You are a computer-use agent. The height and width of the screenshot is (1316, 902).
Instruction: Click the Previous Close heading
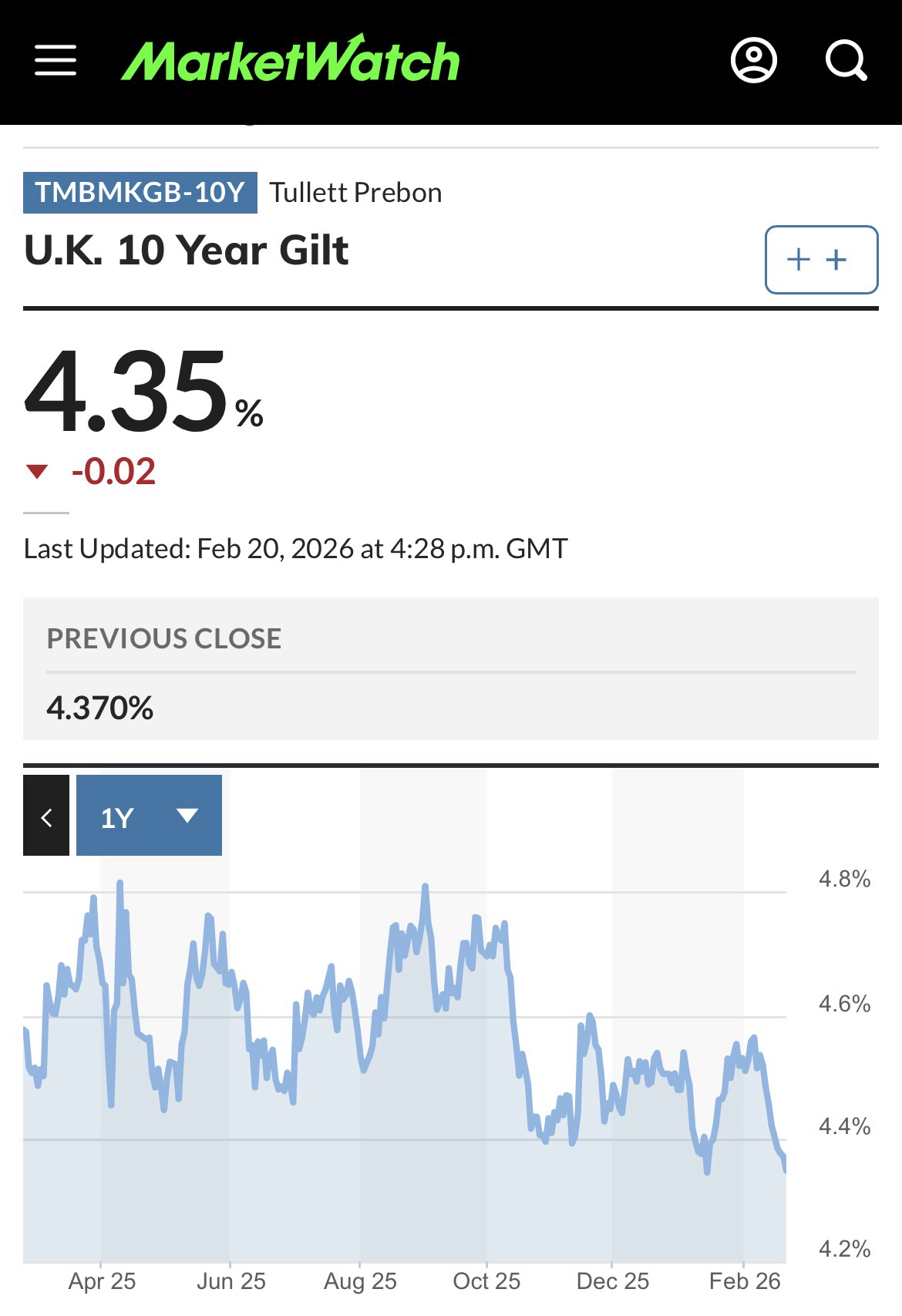coord(164,638)
